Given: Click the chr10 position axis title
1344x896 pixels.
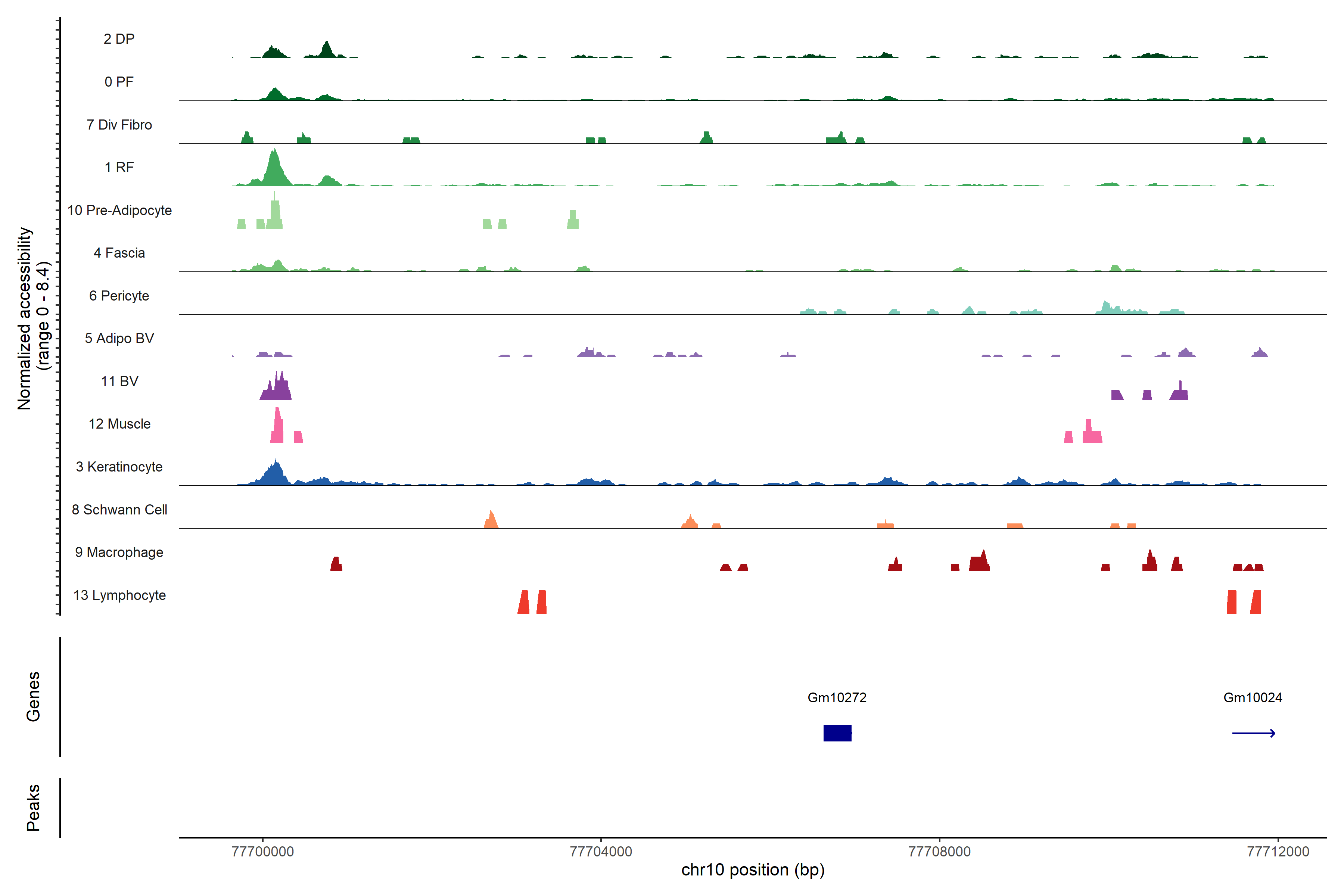Looking at the screenshot, I should coord(753,870).
